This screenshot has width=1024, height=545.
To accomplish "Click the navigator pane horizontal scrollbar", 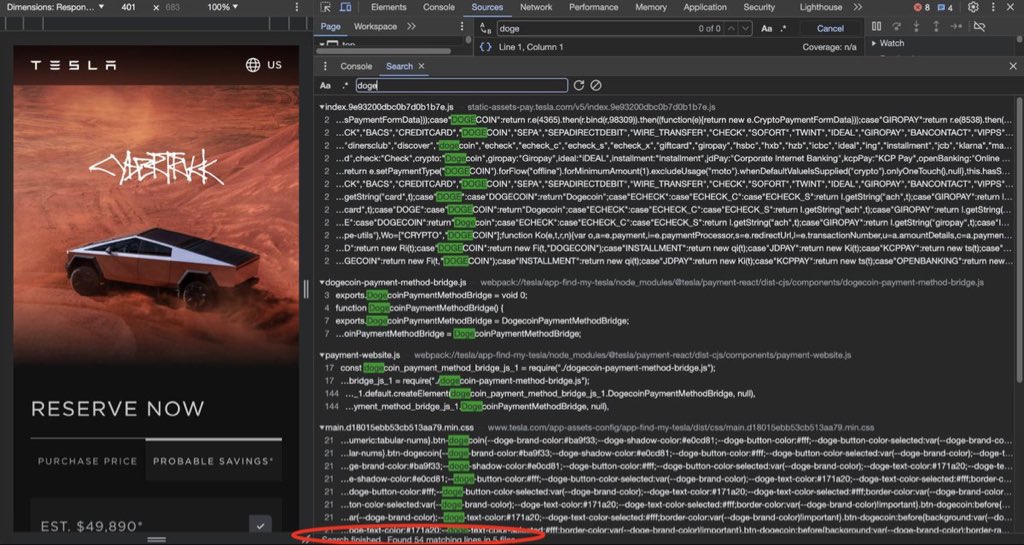I will (384, 51).
